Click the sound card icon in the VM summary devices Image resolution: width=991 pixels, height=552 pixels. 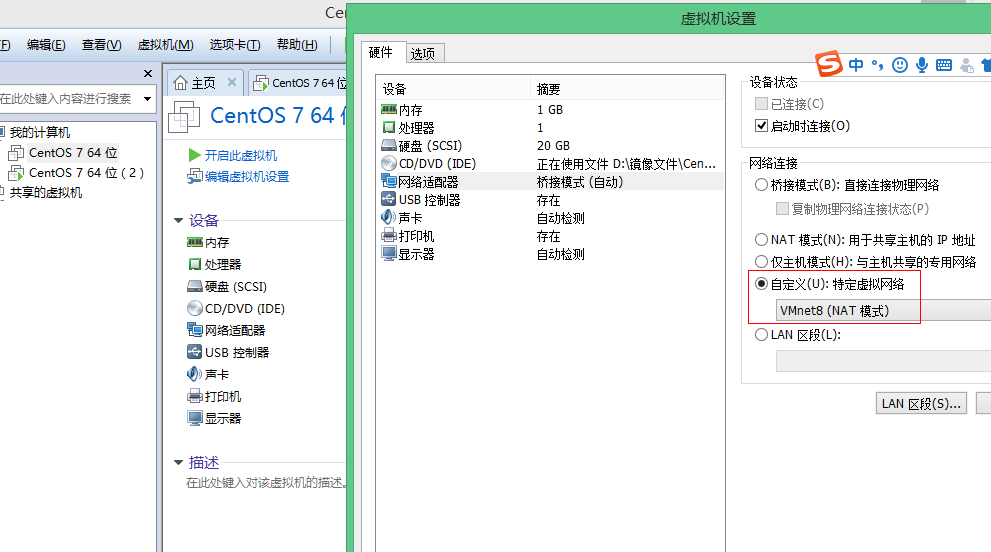click(195, 374)
